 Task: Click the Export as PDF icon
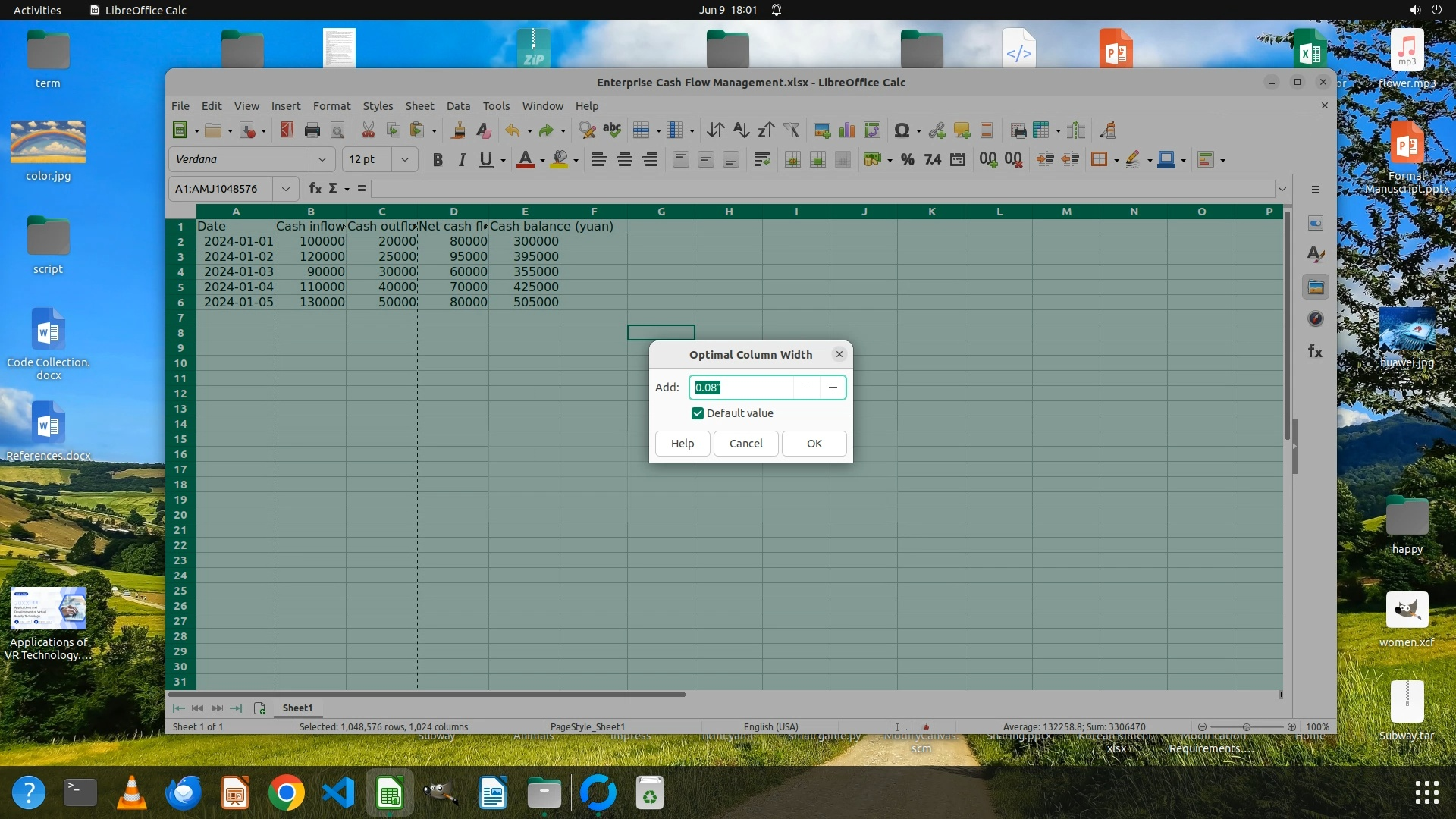click(287, 130)
